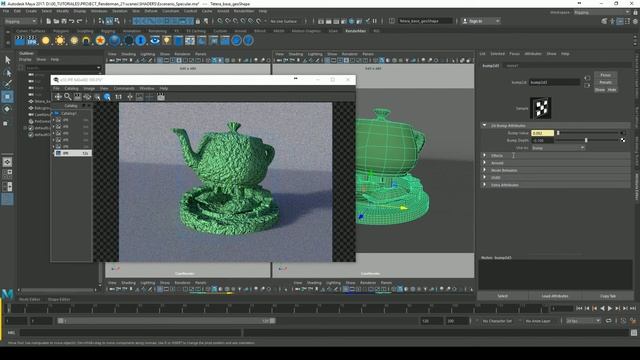
Task: Toggle visibility of defaultLightSet outliner checkbox
Action: tap(31, 128)
